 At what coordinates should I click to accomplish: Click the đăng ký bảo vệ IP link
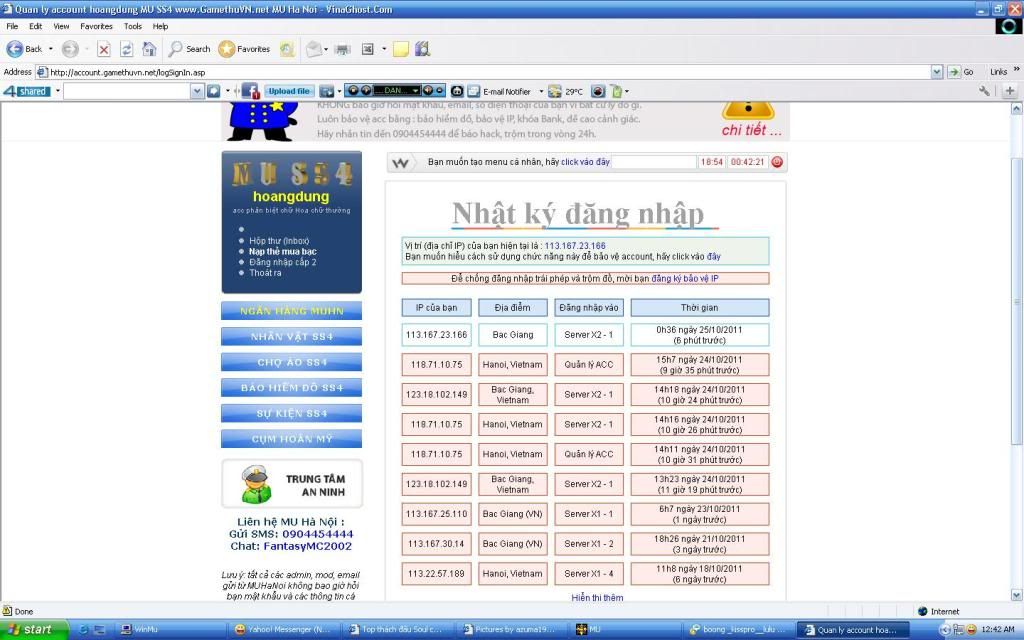(684, 278)
